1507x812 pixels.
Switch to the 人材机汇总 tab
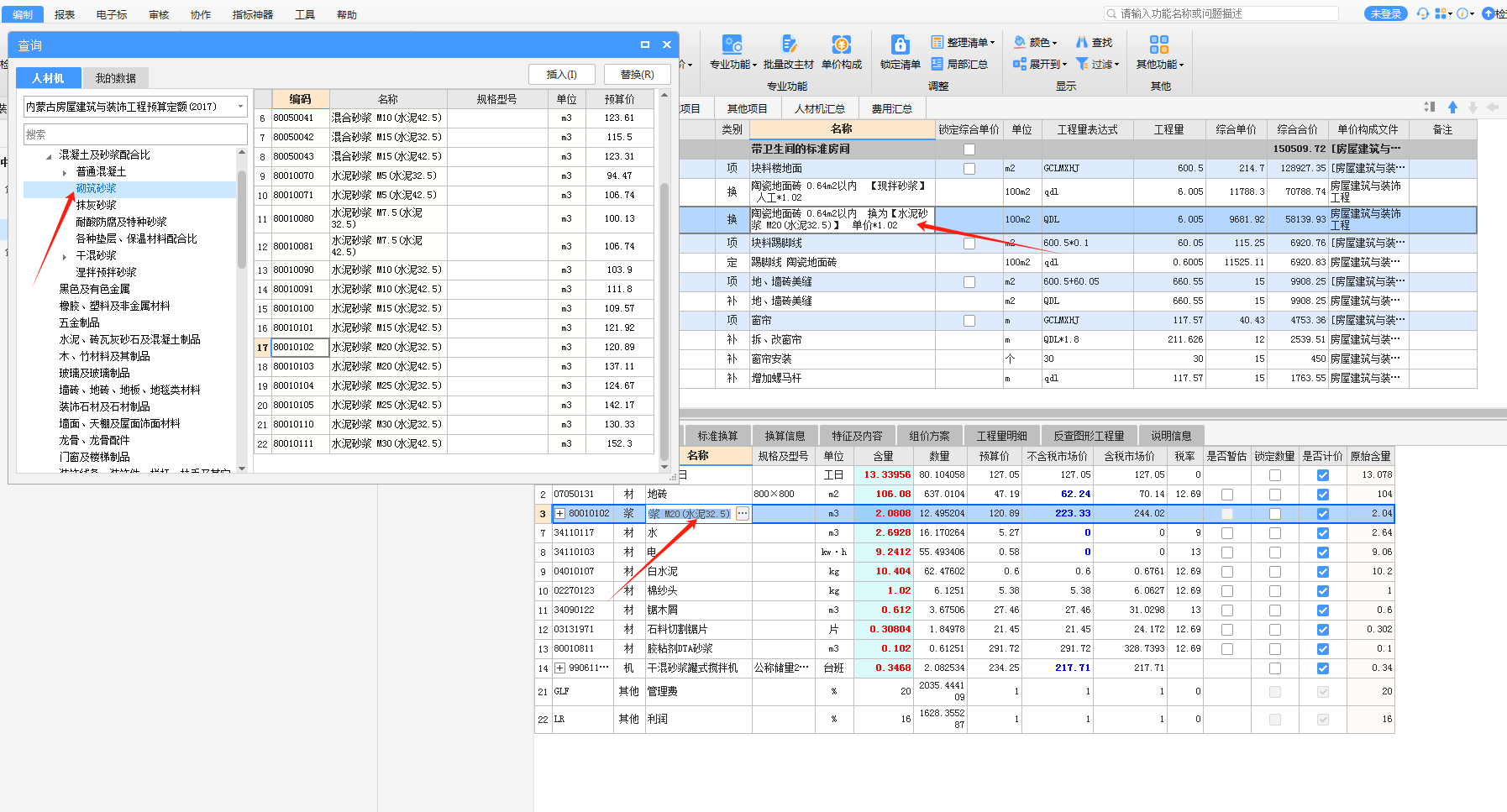820,108
